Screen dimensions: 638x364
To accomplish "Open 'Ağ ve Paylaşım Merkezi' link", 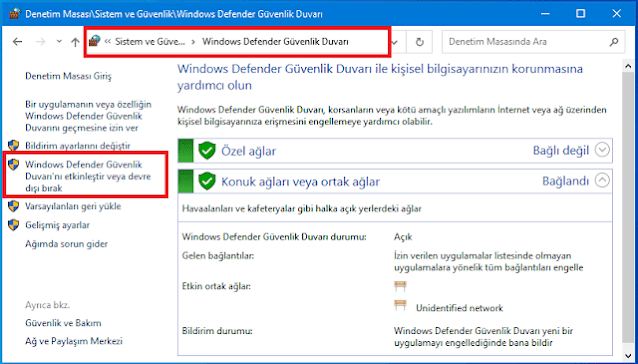I will (74, 341).
